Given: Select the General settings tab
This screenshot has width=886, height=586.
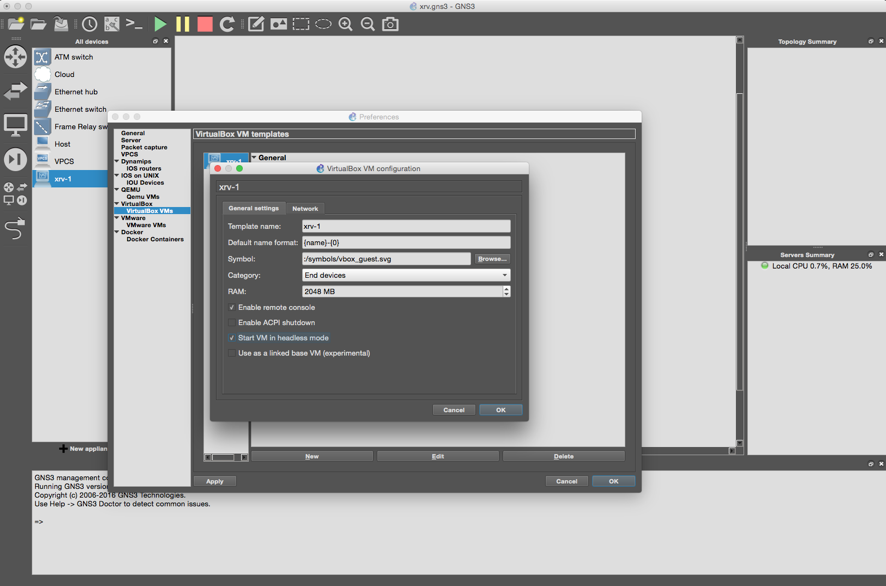Looking at the screenshot, I should point(254,208).
